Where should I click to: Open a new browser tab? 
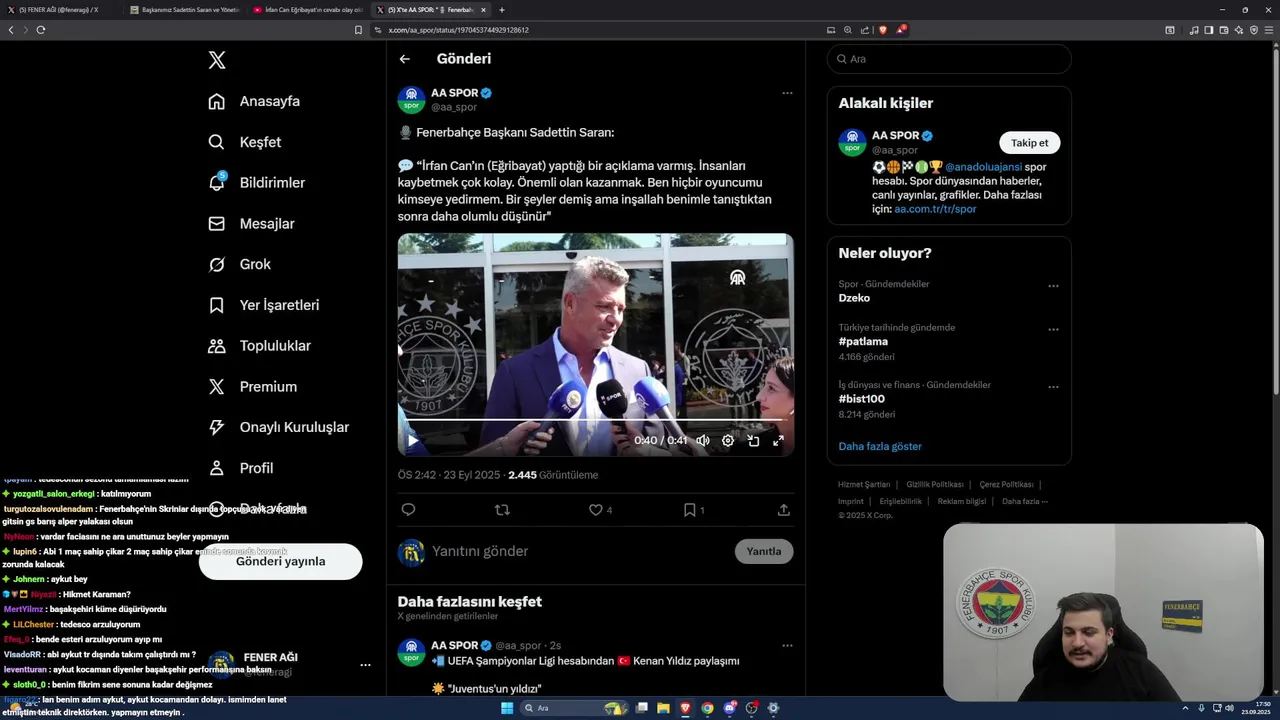tap(502, 10)
